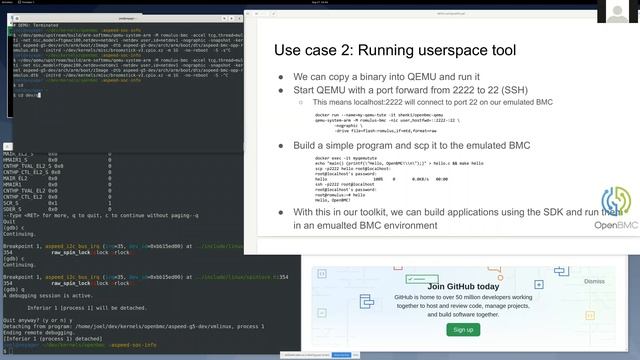
Task: Click the bullet 'Build a simple program and scp it'
Action: pyautogui.click(x=411, y=145)
